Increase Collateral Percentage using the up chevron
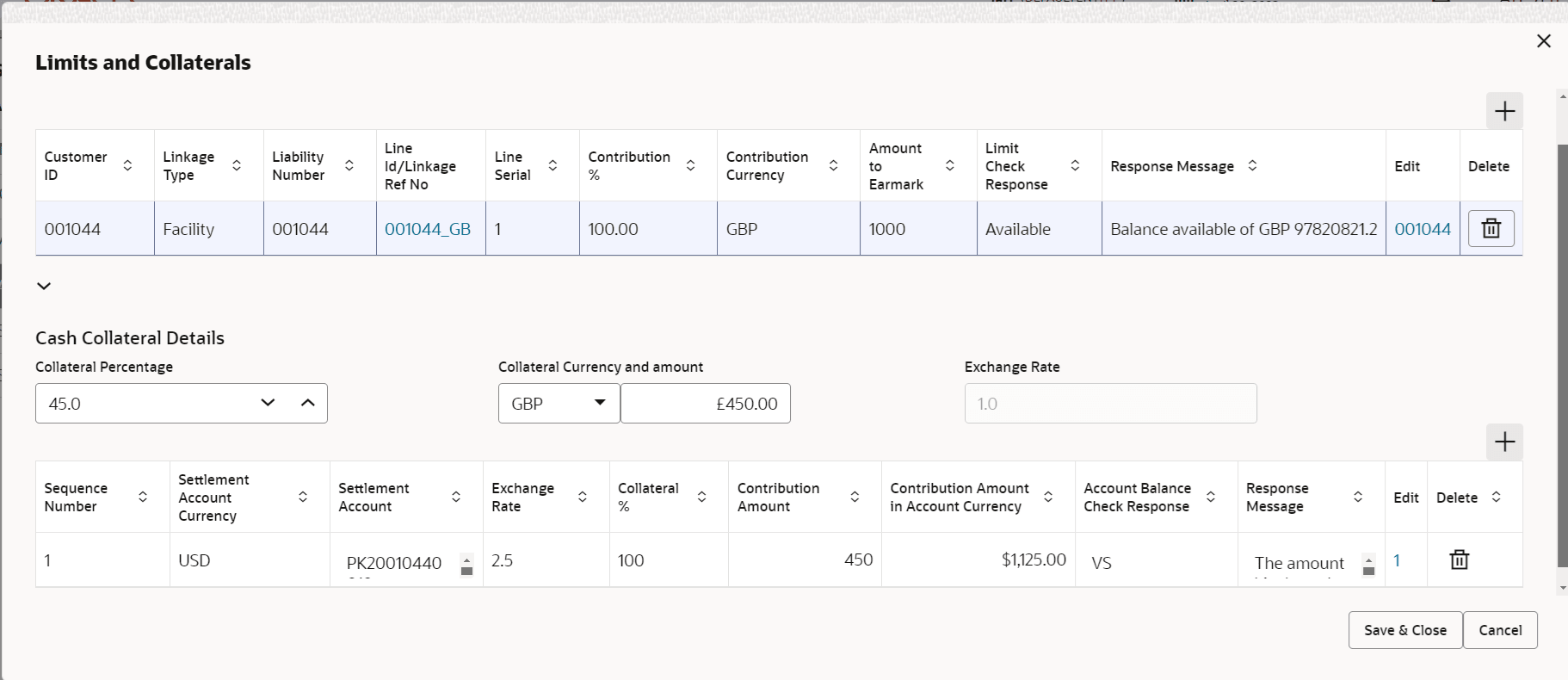Screen dimensions: 1568x680 point(308,403)
